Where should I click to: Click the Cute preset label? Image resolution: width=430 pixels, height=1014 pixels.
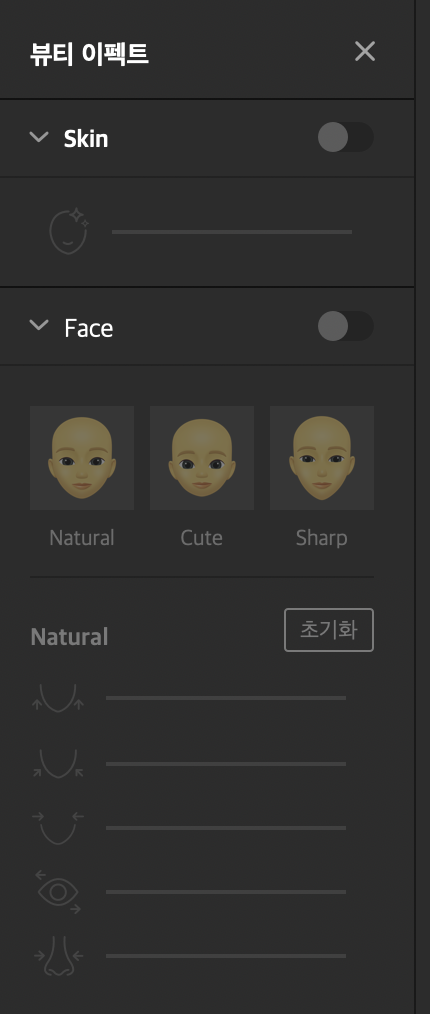click(x=202, y=538)
